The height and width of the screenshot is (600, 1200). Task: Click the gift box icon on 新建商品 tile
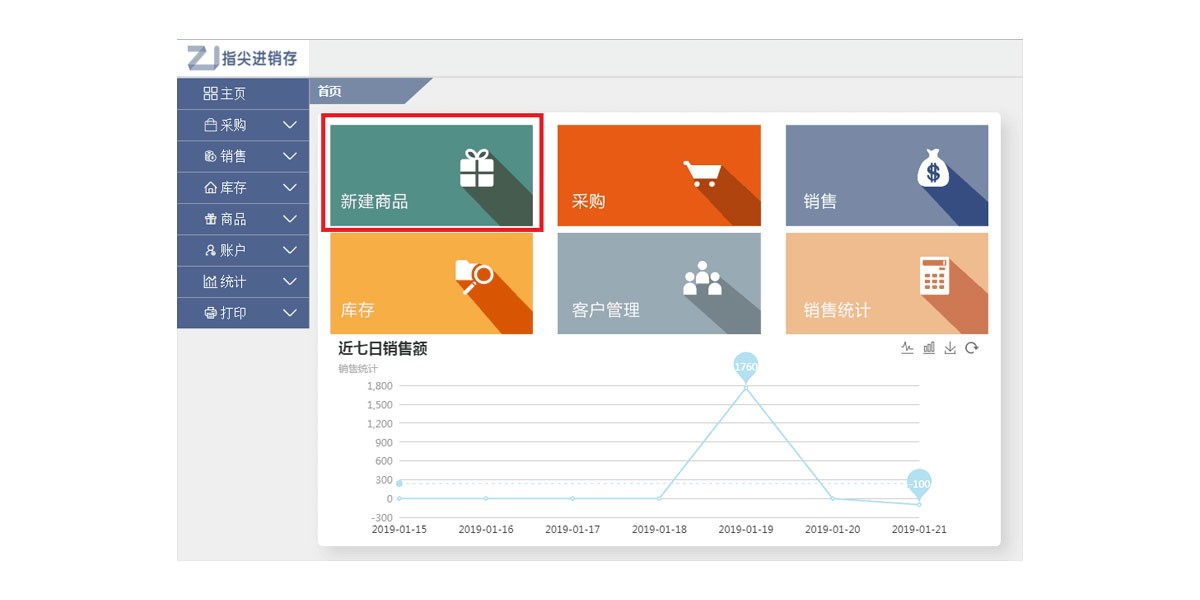(477, 168)
